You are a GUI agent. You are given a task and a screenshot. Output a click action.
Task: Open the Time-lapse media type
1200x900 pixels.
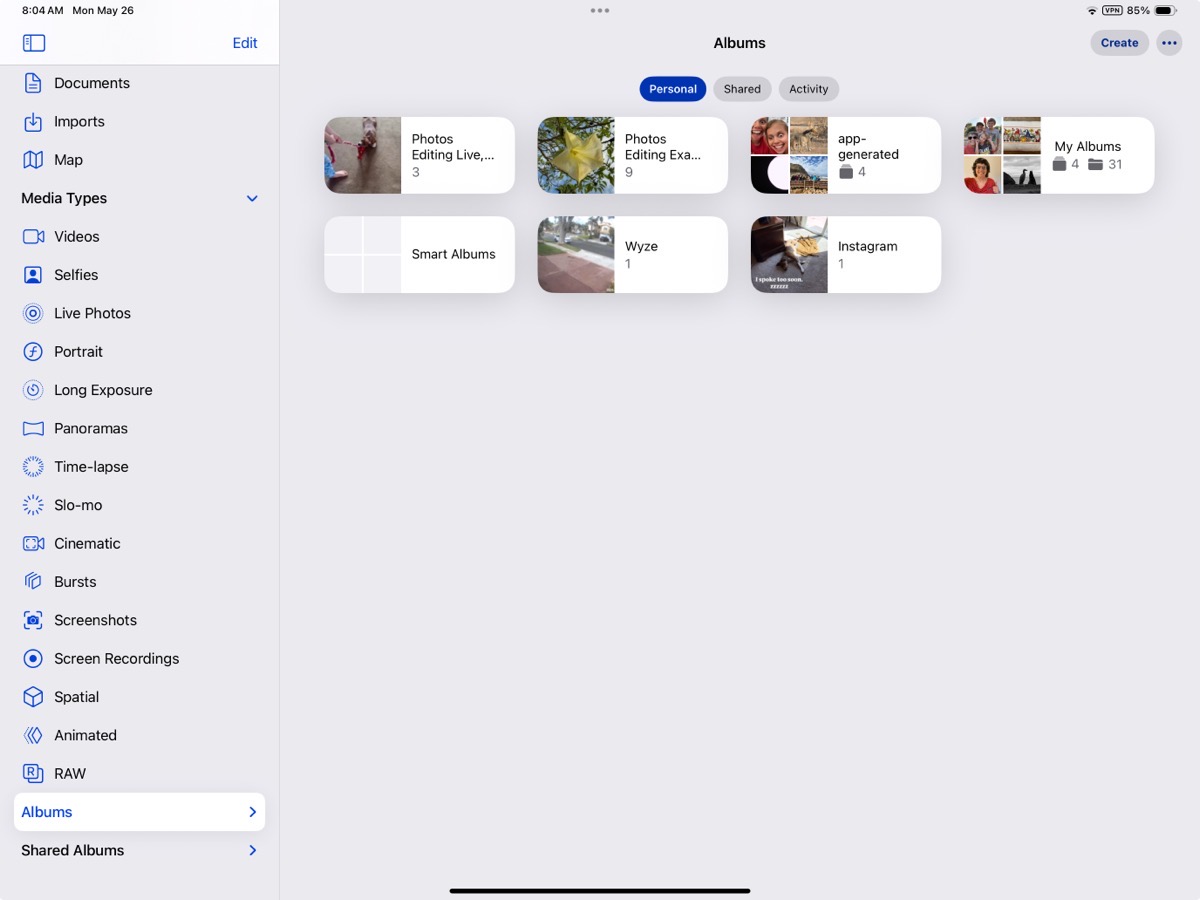[x=90, y=467]
